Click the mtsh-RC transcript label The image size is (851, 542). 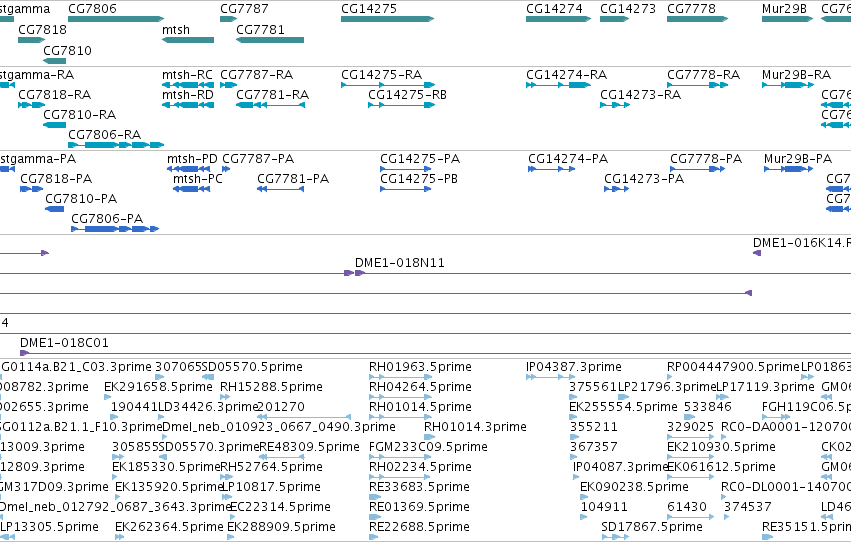187,75
